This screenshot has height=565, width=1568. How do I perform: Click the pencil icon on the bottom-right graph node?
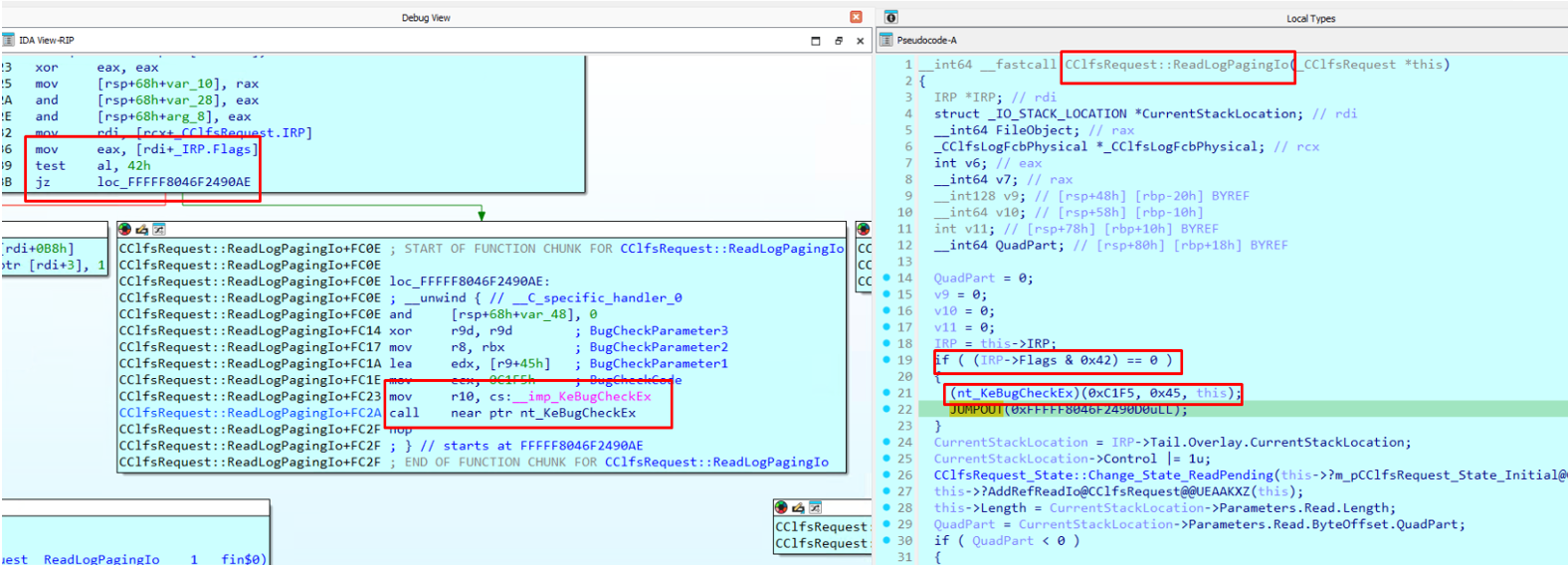click(798, 508)
